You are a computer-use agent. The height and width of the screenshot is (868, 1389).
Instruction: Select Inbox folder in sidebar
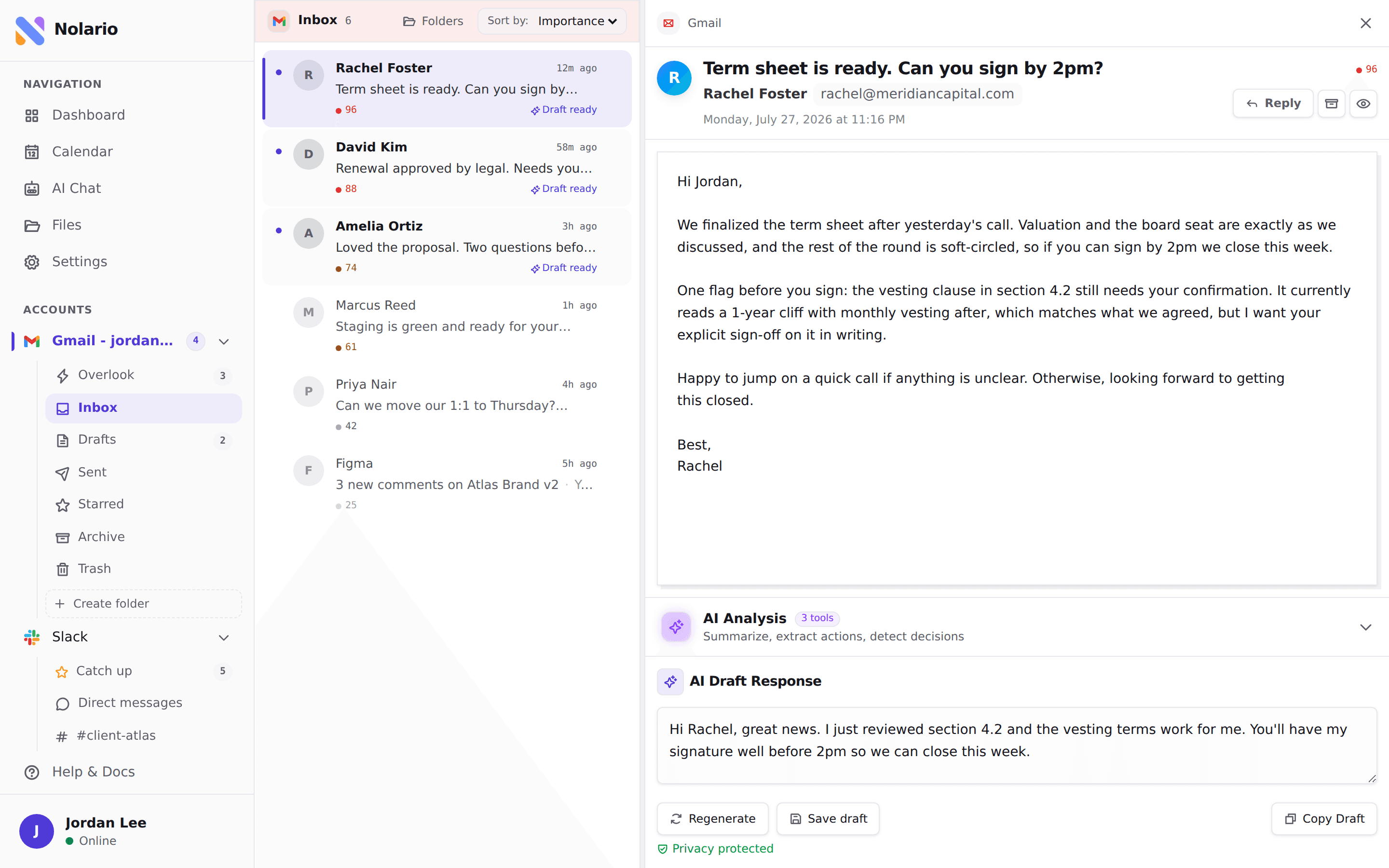pyautogui.click(x=144, y=408)
